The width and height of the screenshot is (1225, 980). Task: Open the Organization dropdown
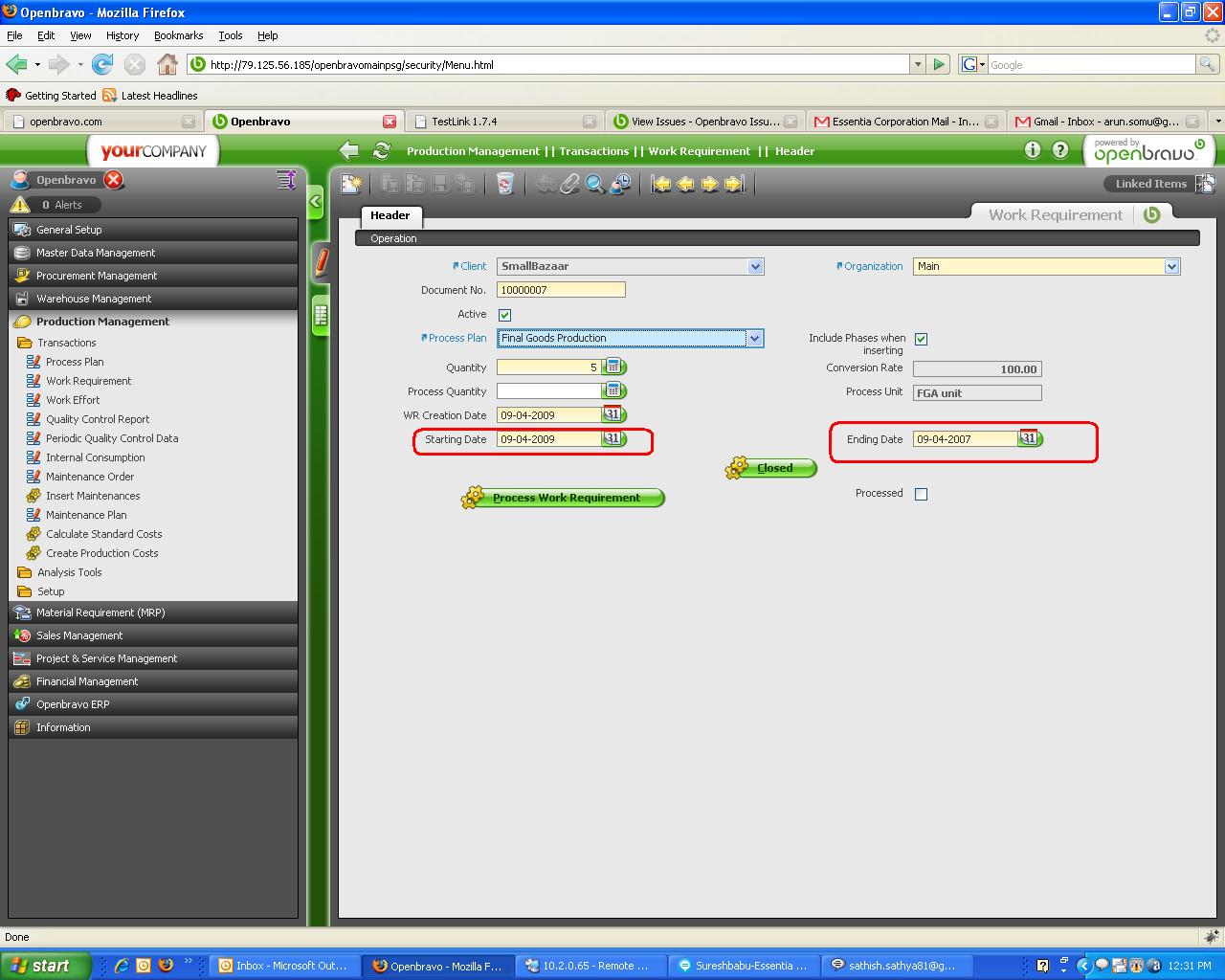[x=1171, y=267]
